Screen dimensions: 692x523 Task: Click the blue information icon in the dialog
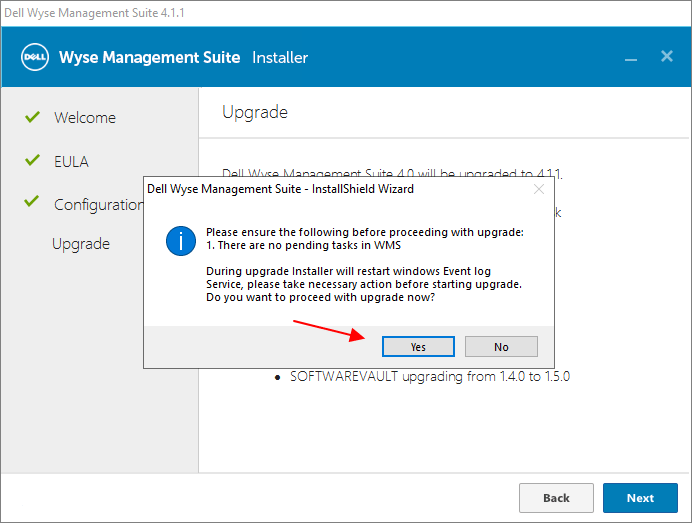tap(180, 241)
